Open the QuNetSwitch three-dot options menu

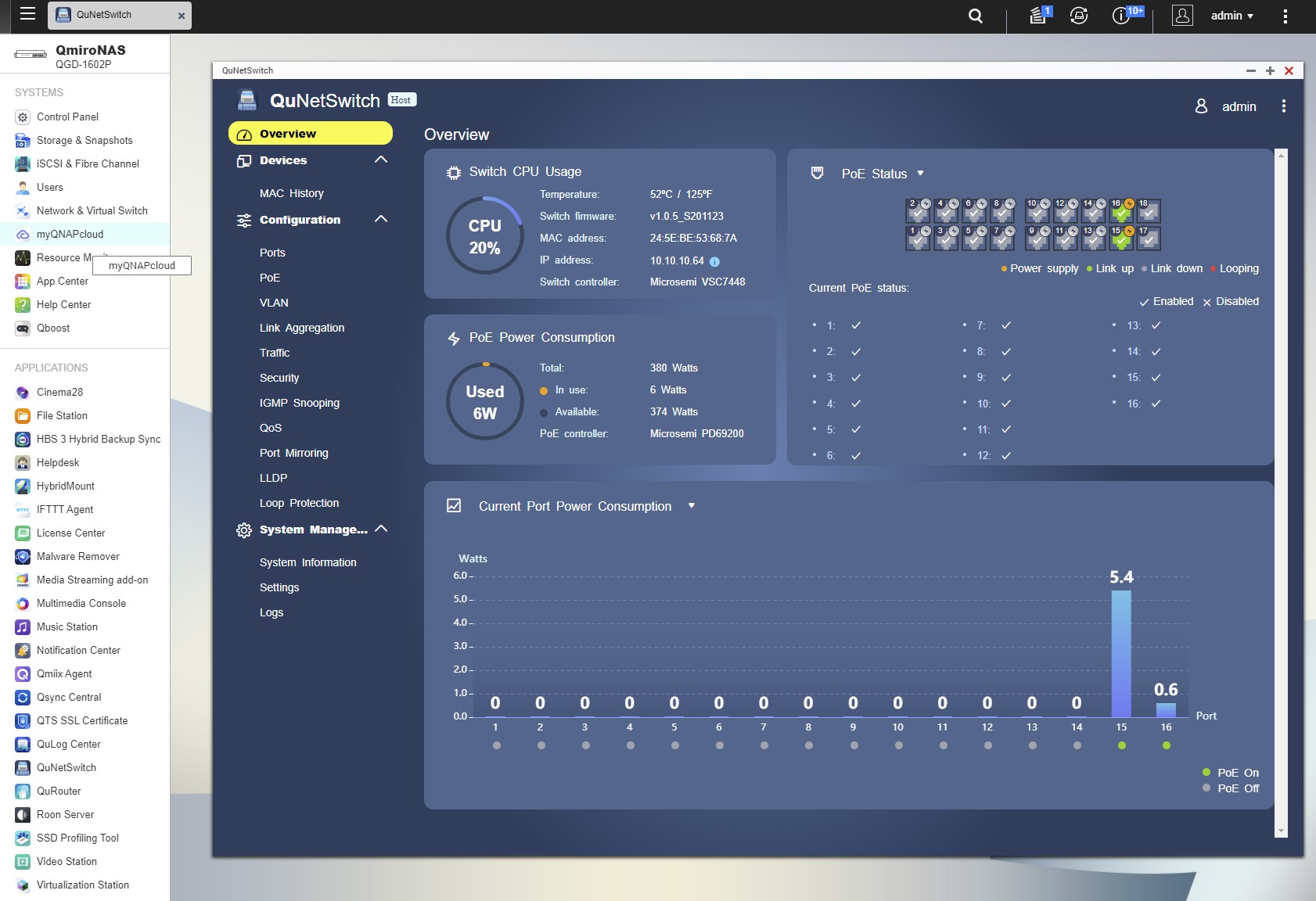pyautogui.click(x=1283, y=106)
